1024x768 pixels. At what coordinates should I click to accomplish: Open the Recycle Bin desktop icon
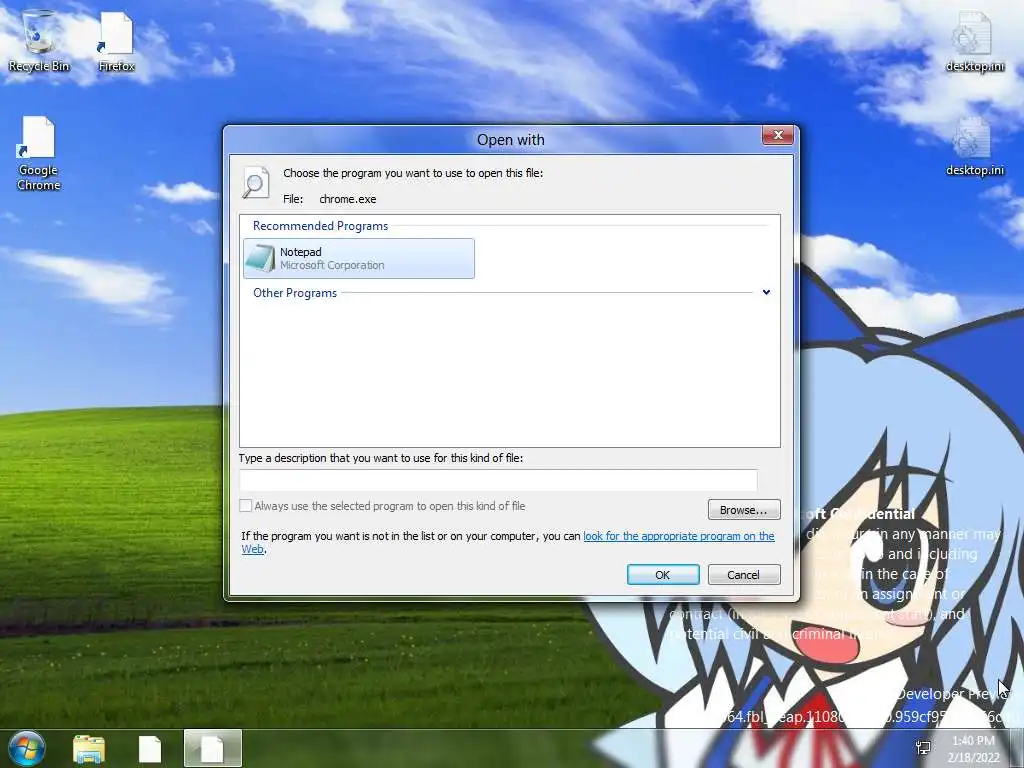click(x=39, y=40)
